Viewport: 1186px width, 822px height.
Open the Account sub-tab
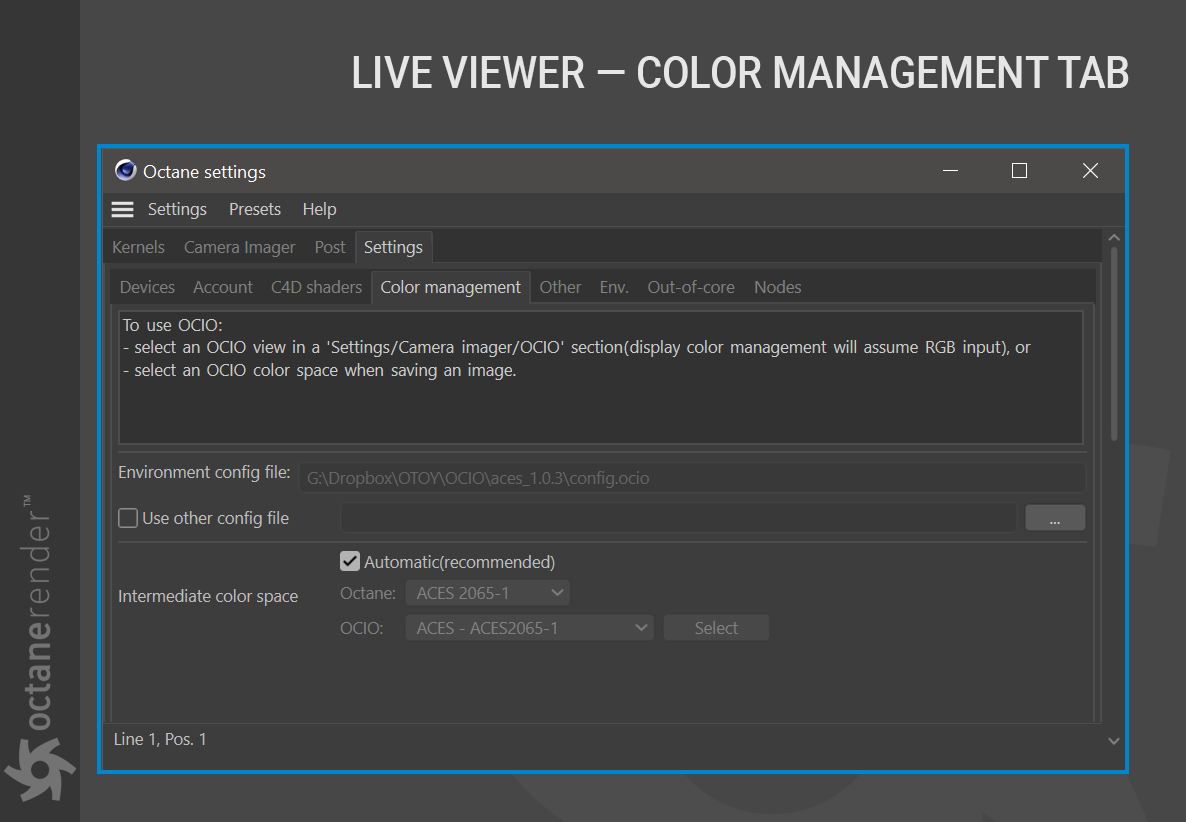pyautogui.click(x=222, y=287)
